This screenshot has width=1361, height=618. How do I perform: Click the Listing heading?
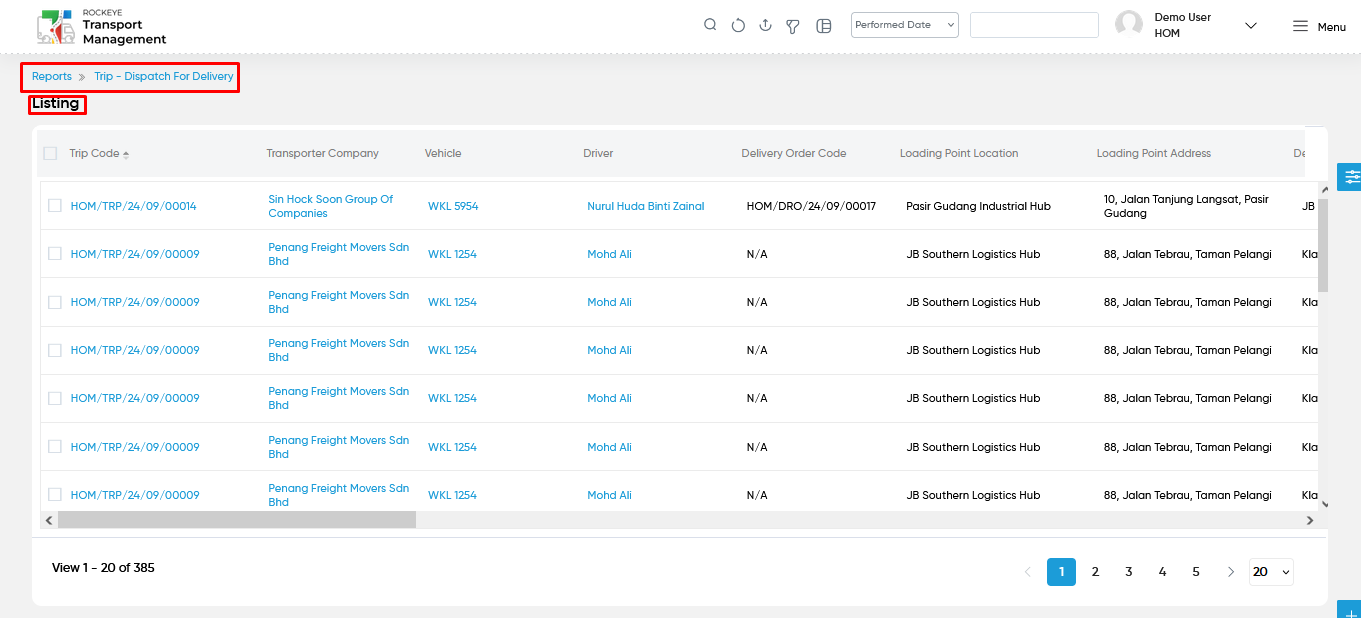point(56,104)
